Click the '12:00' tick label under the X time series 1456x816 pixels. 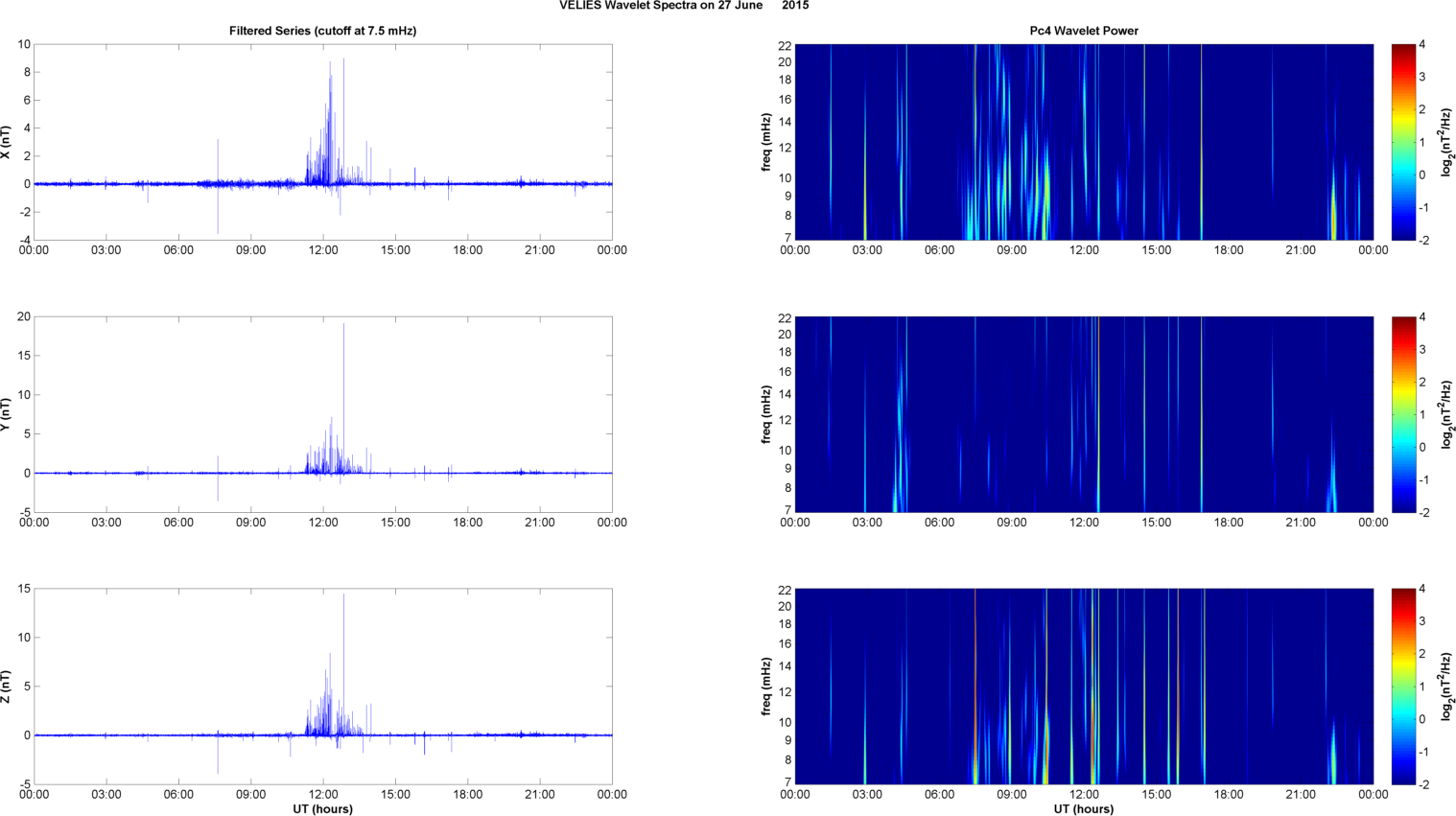click(323, 250)
